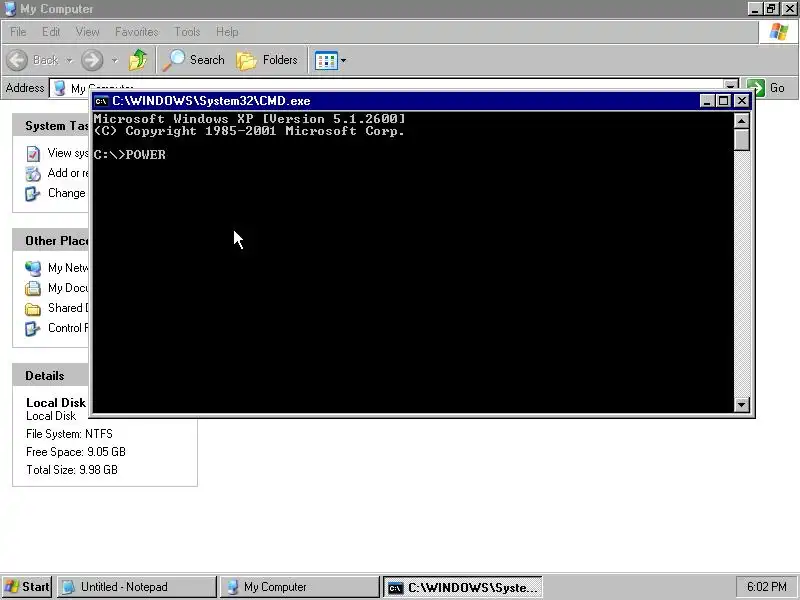Click the Shared Documents folder icon
Viewport: 800px width, 600px height.
(33, 309)
